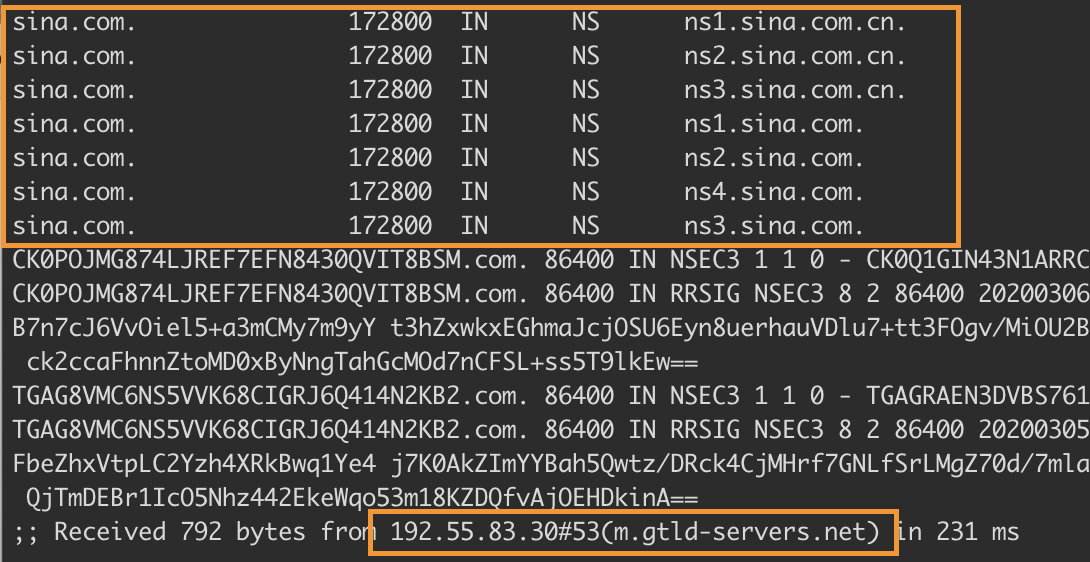1090x562 pixels.
Task: Click the text ns2.sina.com.
Action: click(x=774, y=159)
